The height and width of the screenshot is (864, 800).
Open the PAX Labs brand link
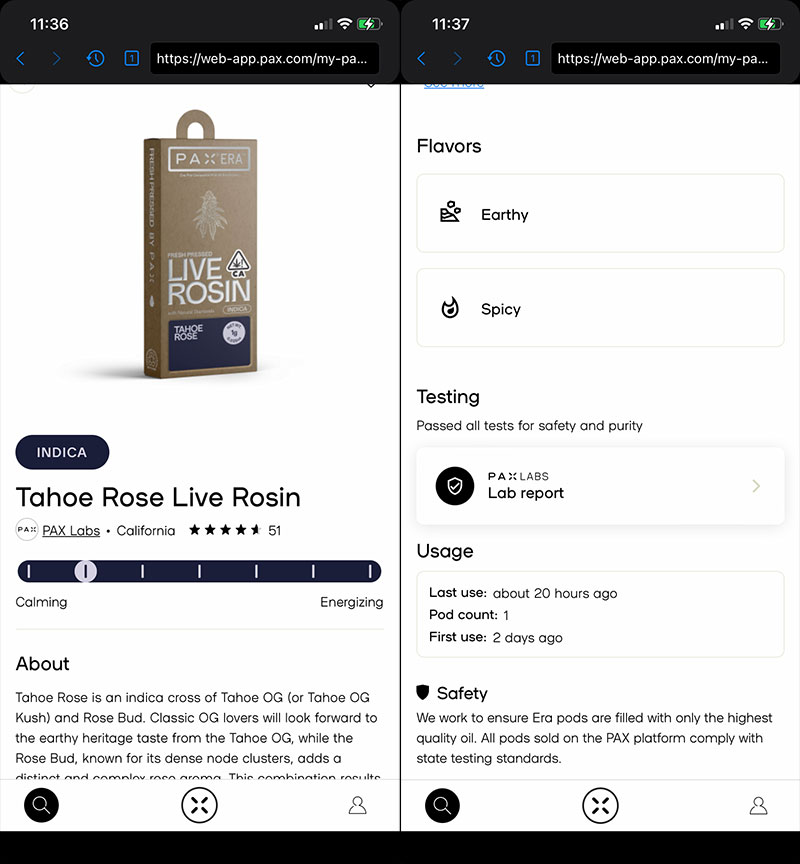(71, 530)
